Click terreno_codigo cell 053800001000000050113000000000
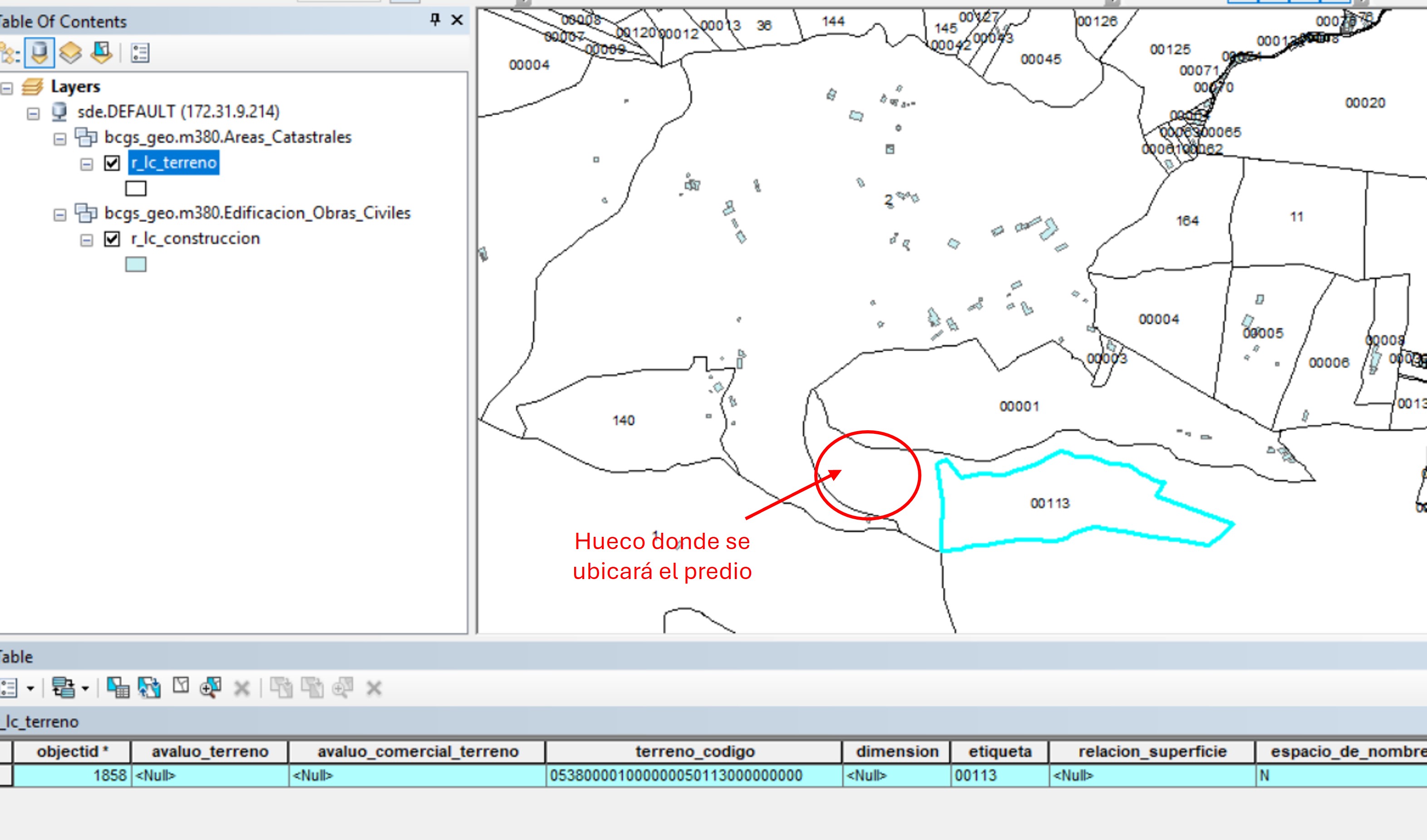The width and height of the screenshot is (1427, 840). 694,776
